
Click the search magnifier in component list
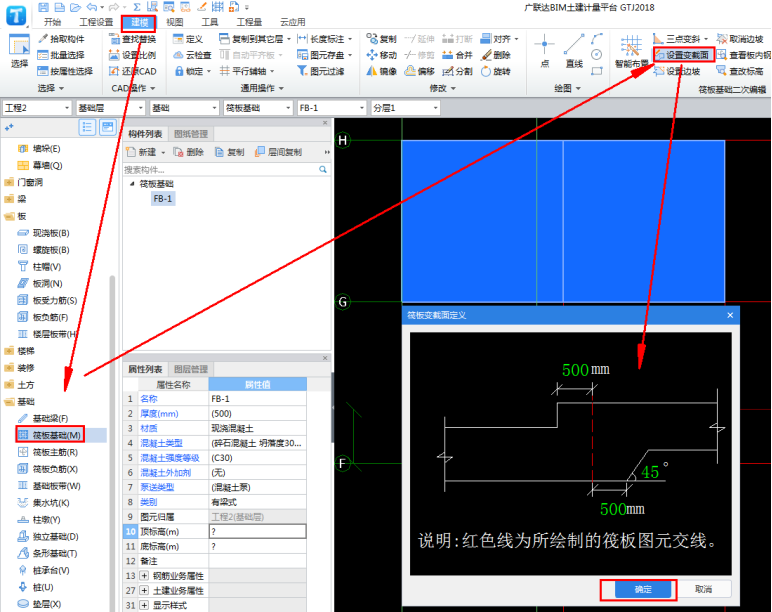(x=323, y=169)
